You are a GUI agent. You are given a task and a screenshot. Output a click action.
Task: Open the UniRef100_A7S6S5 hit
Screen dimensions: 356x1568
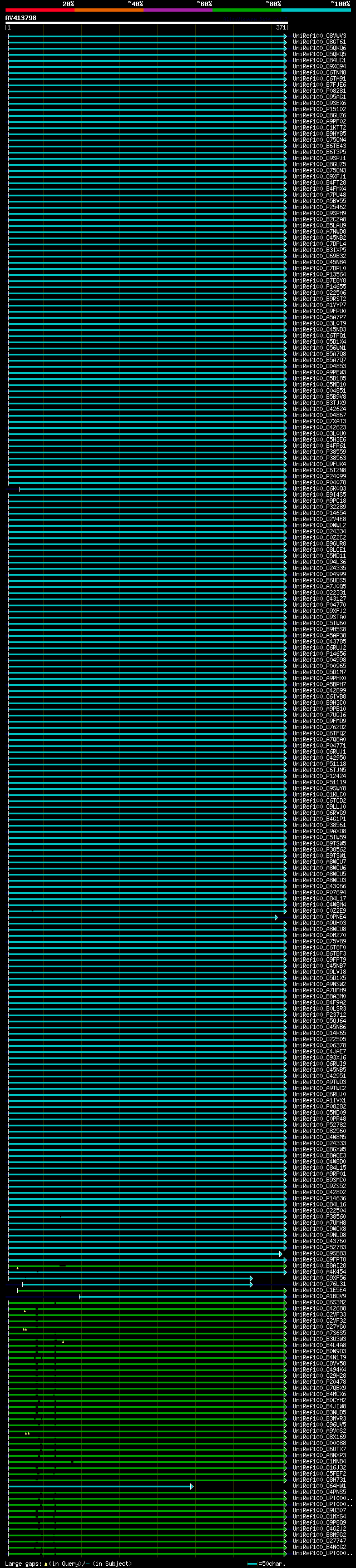click(319, 1332)
